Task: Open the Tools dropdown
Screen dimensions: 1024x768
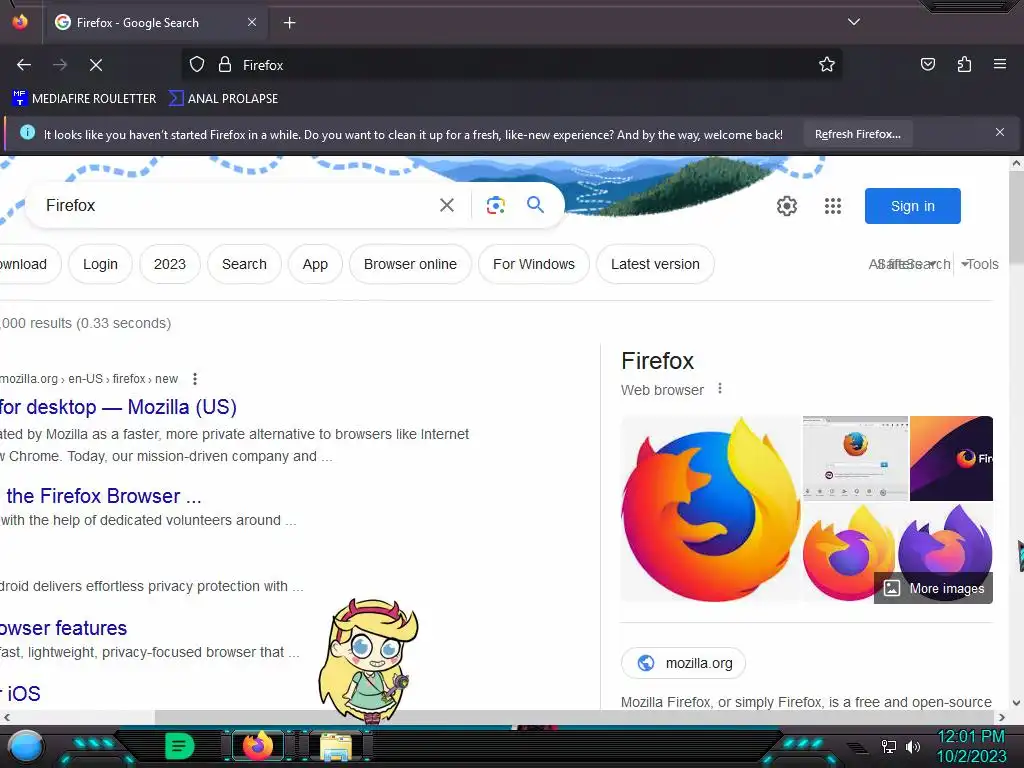Action: pos(980,264)
